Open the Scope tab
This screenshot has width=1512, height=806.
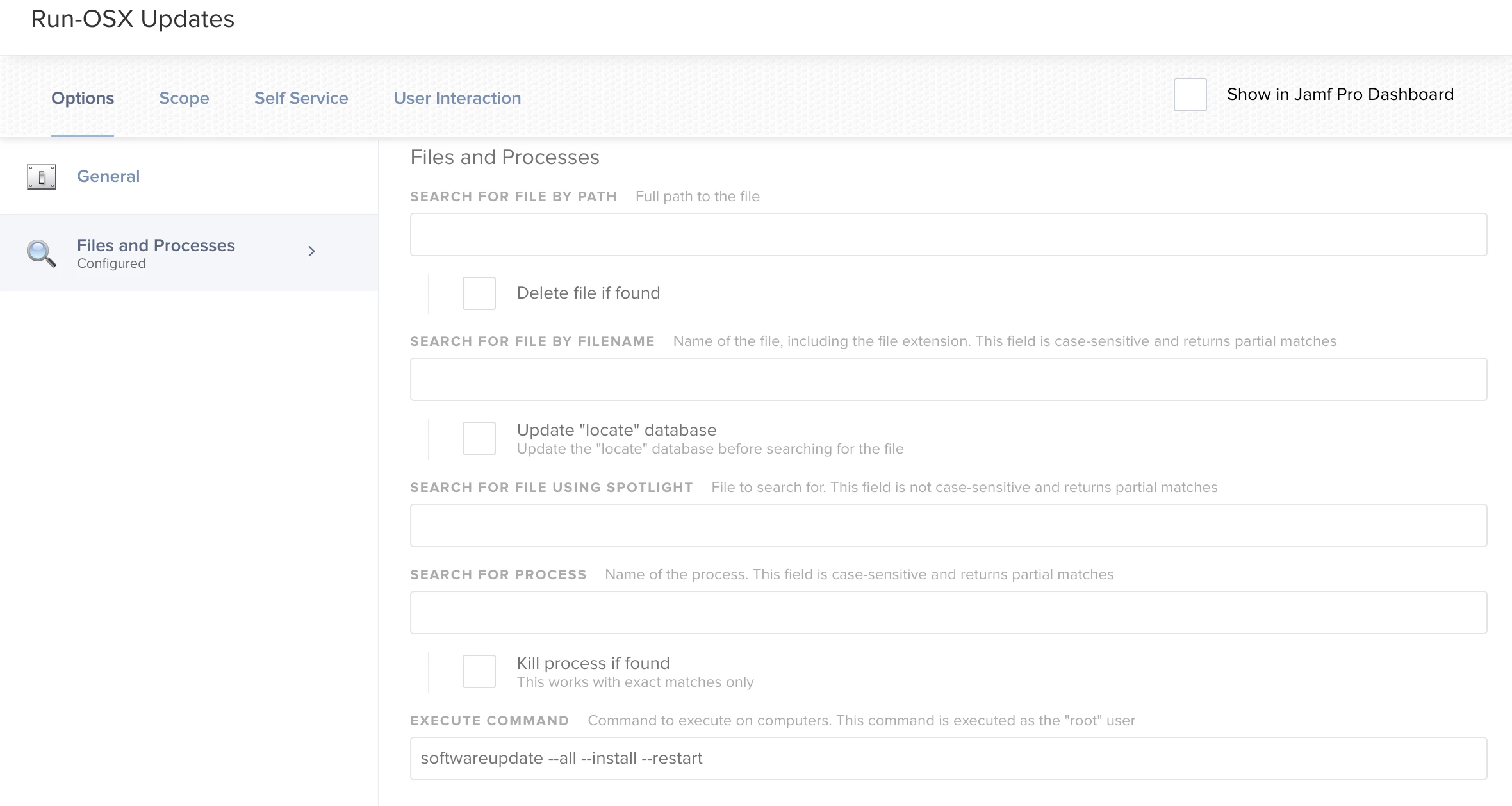(x=184, y=98)
